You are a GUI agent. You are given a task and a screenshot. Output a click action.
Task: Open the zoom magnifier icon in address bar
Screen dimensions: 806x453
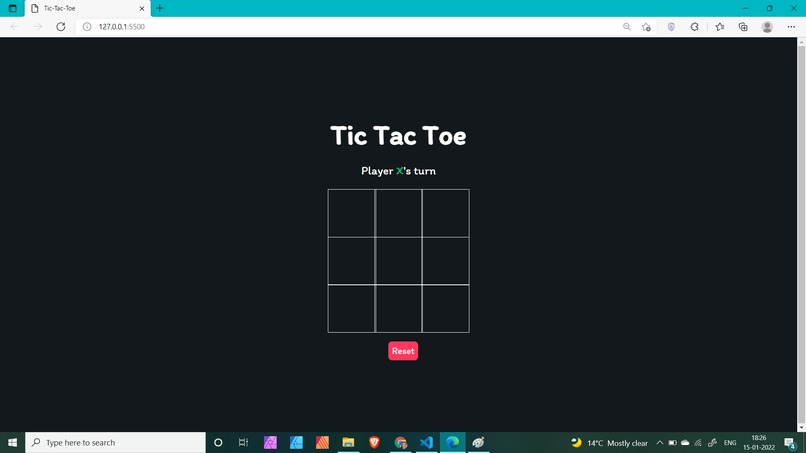[627, 27]
